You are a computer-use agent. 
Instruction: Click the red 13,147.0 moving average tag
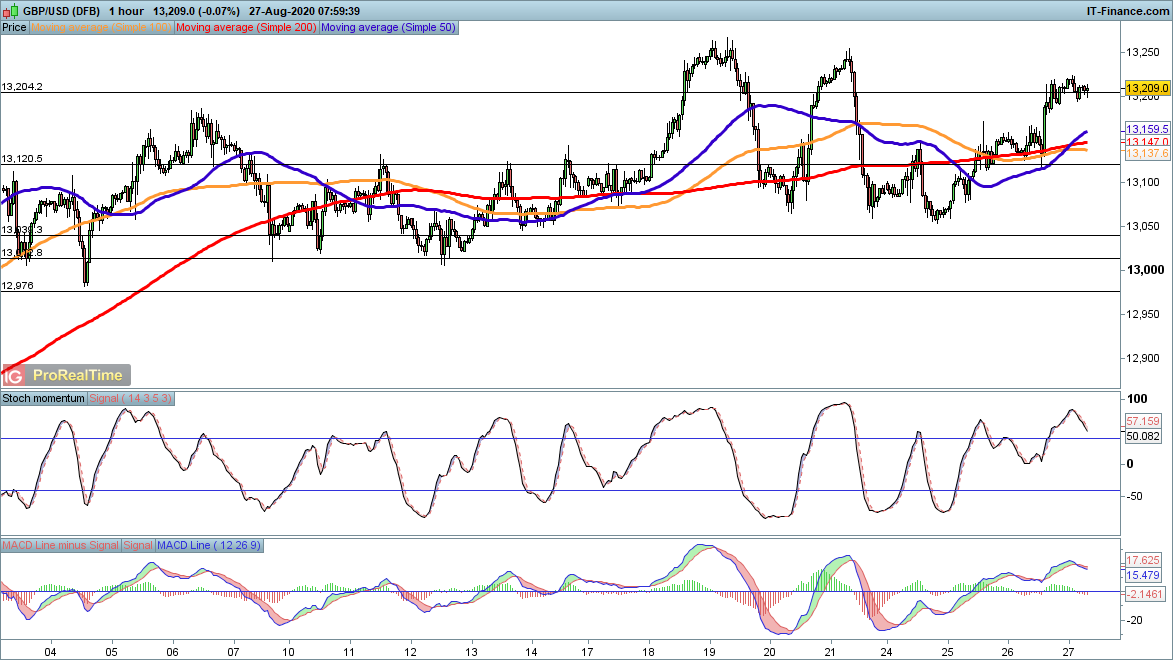1147,141
